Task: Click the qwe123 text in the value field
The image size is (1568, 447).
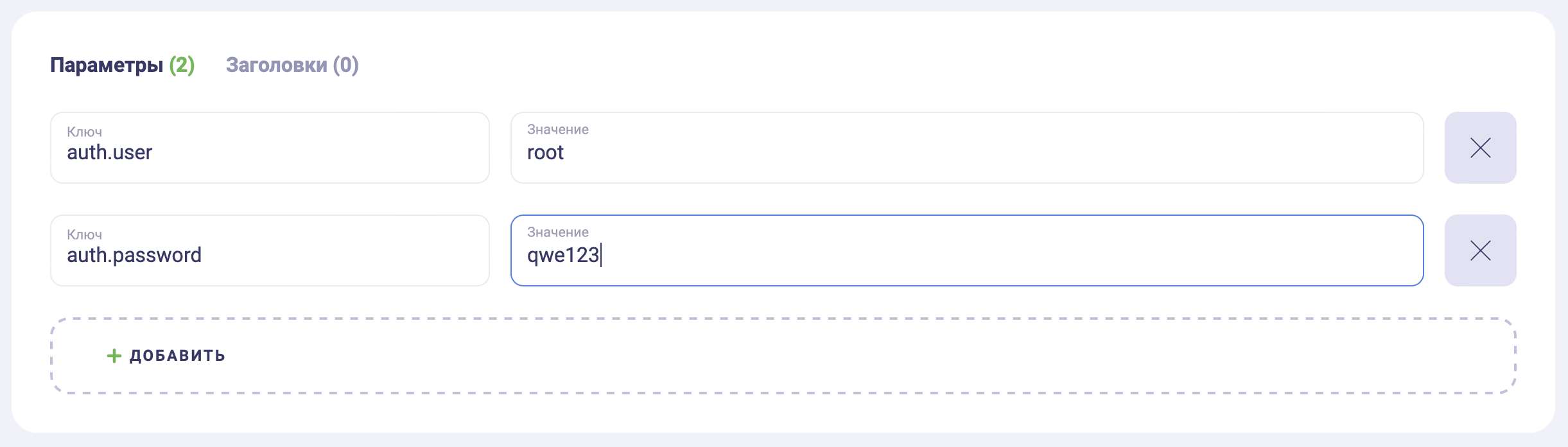Action: 563,256
